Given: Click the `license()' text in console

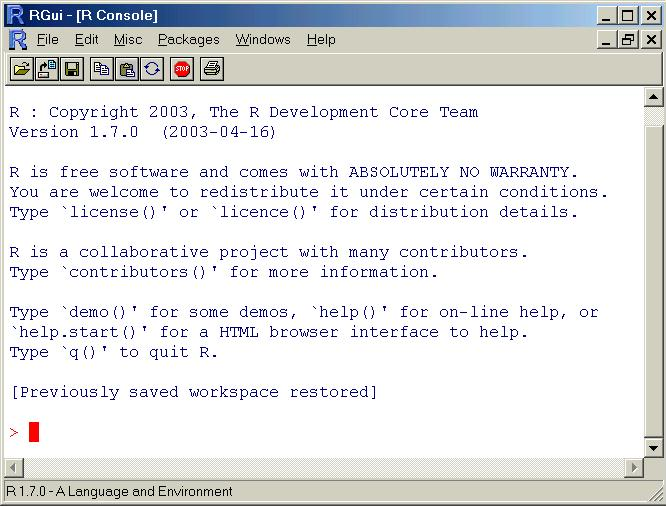Looking at the screenshot, I should tap(114, 212).
